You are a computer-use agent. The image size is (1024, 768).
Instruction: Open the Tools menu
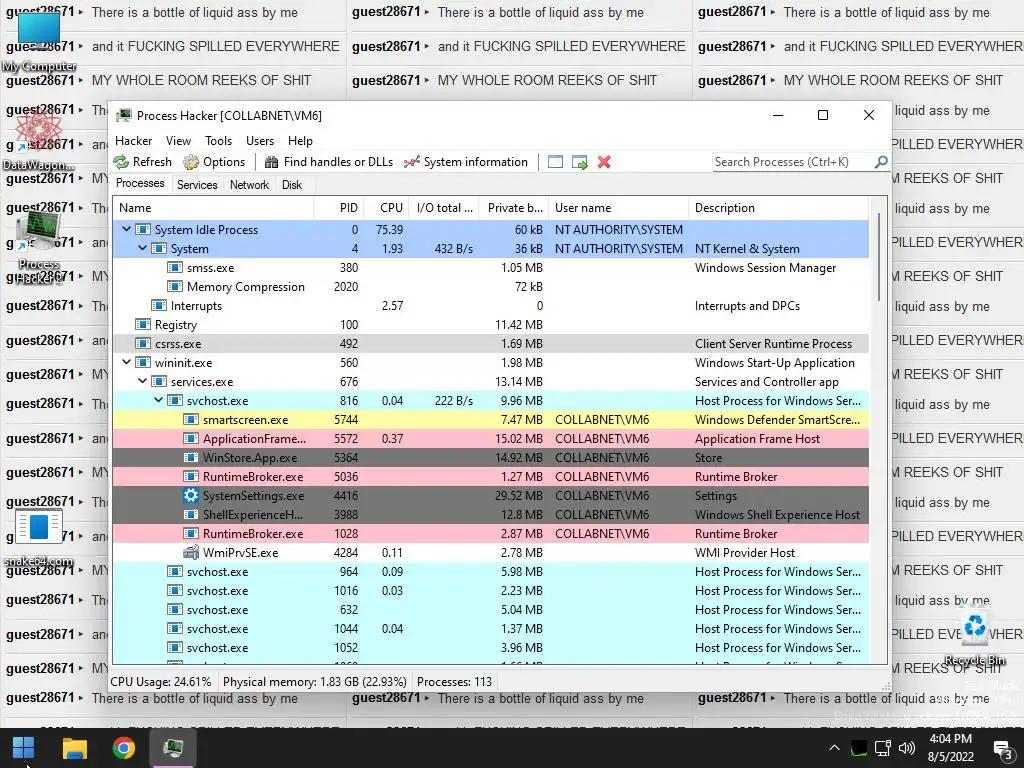point(218,141)
